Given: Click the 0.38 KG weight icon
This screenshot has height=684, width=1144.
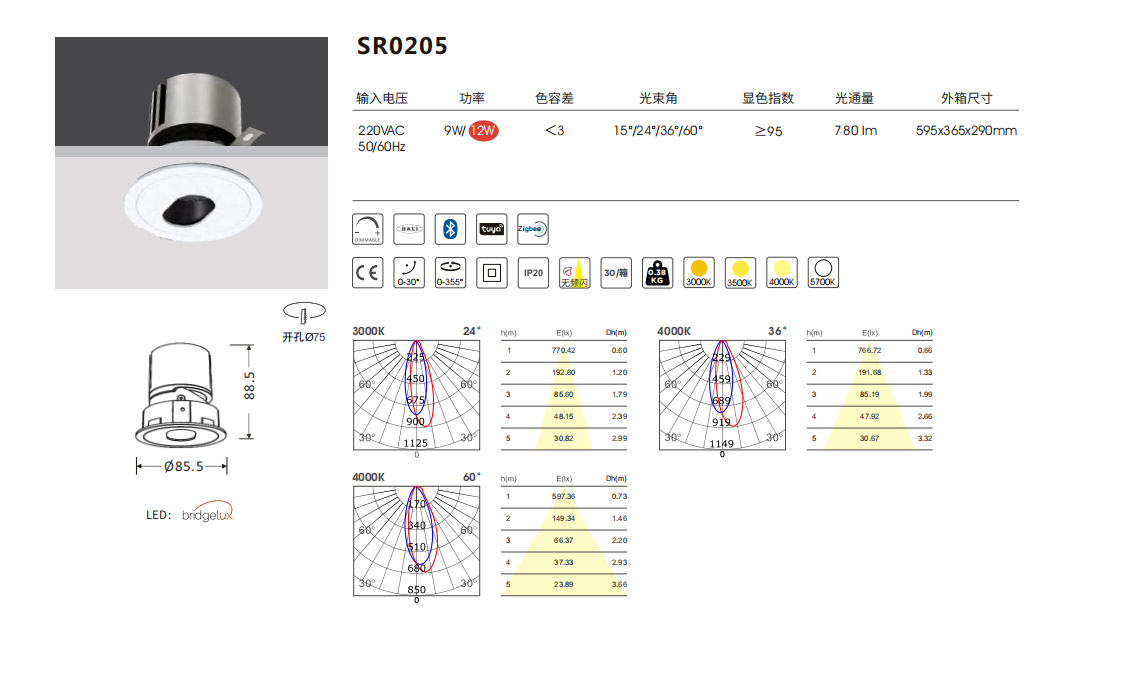Looking at the screenshot, I should (657, 273).
